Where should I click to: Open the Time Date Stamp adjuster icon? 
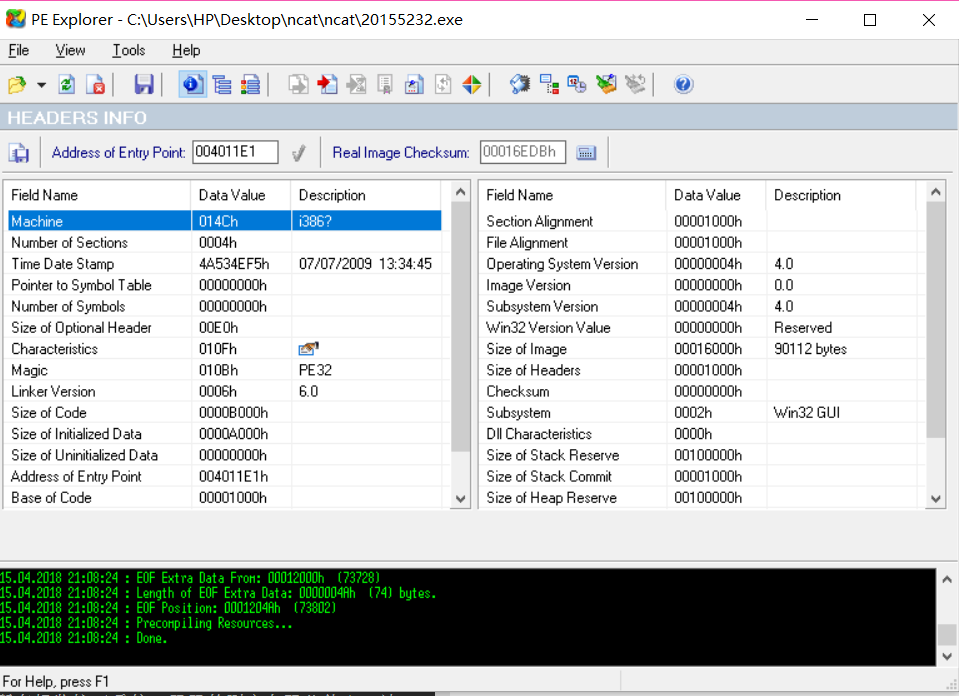point(577,84)
